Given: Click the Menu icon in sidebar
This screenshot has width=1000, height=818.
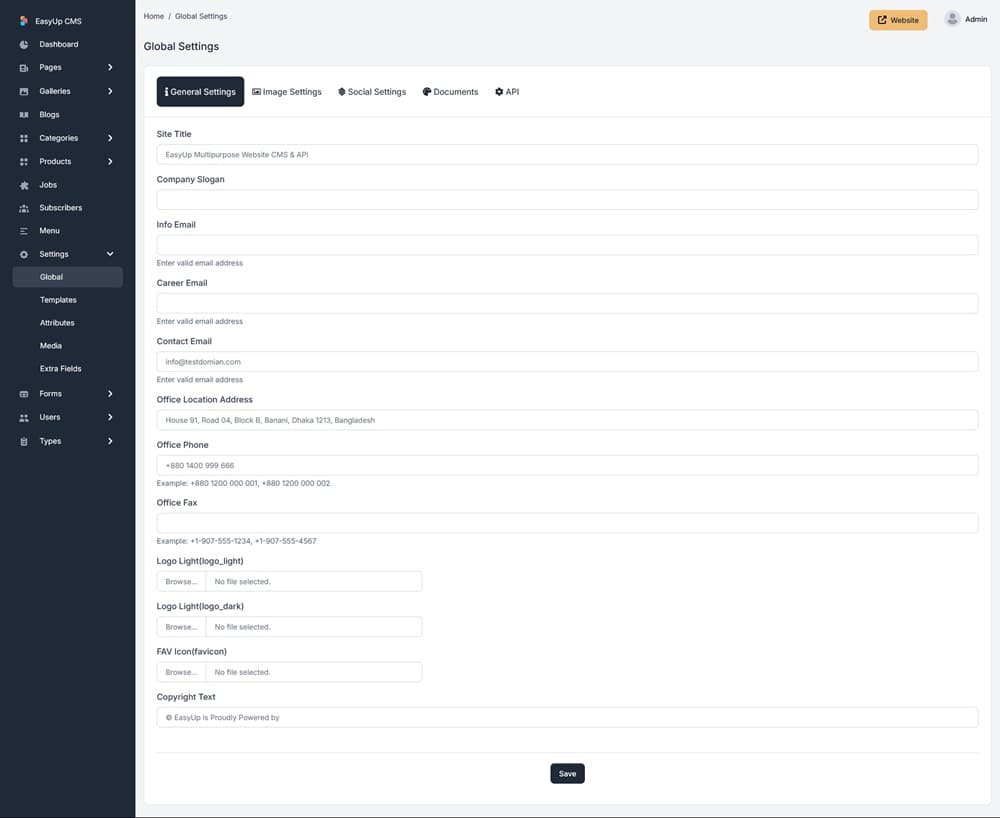Looking at the screenshot, I should 24,231.
